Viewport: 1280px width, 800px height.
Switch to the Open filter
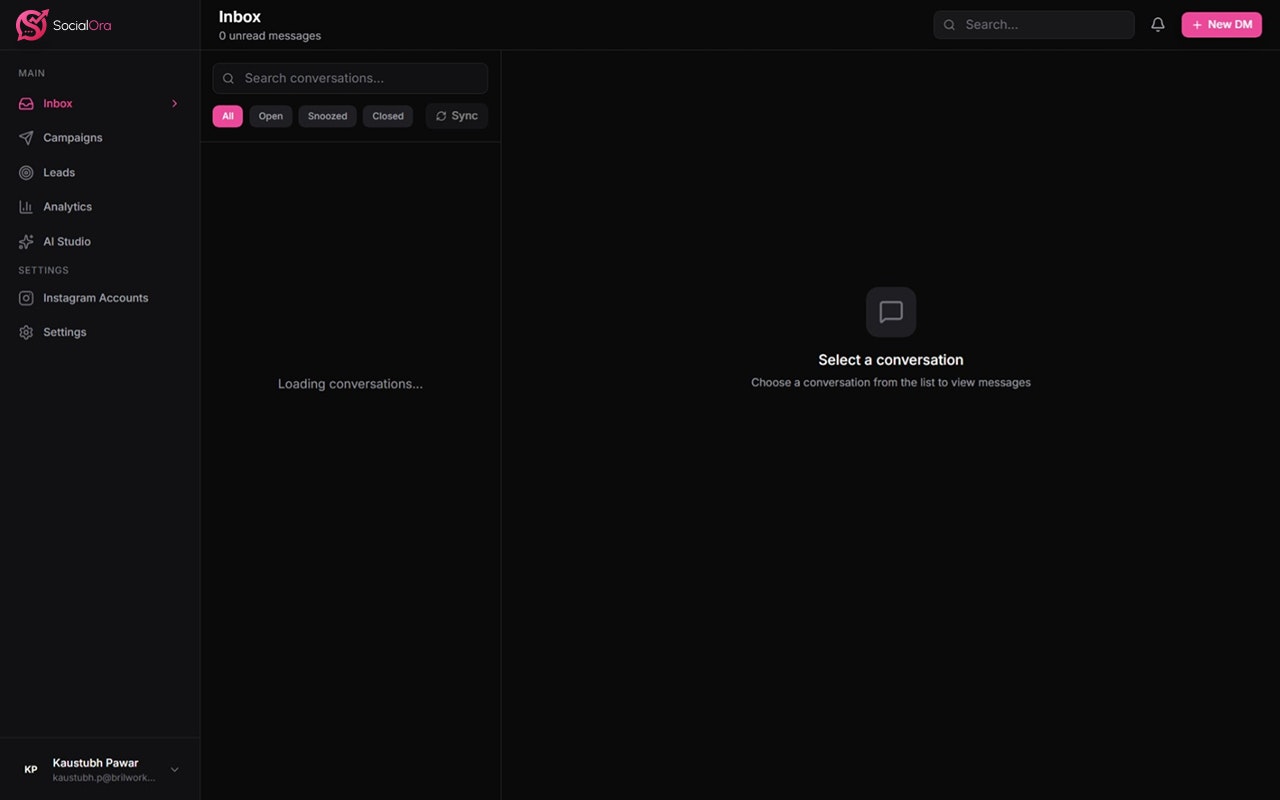(270, 116)
